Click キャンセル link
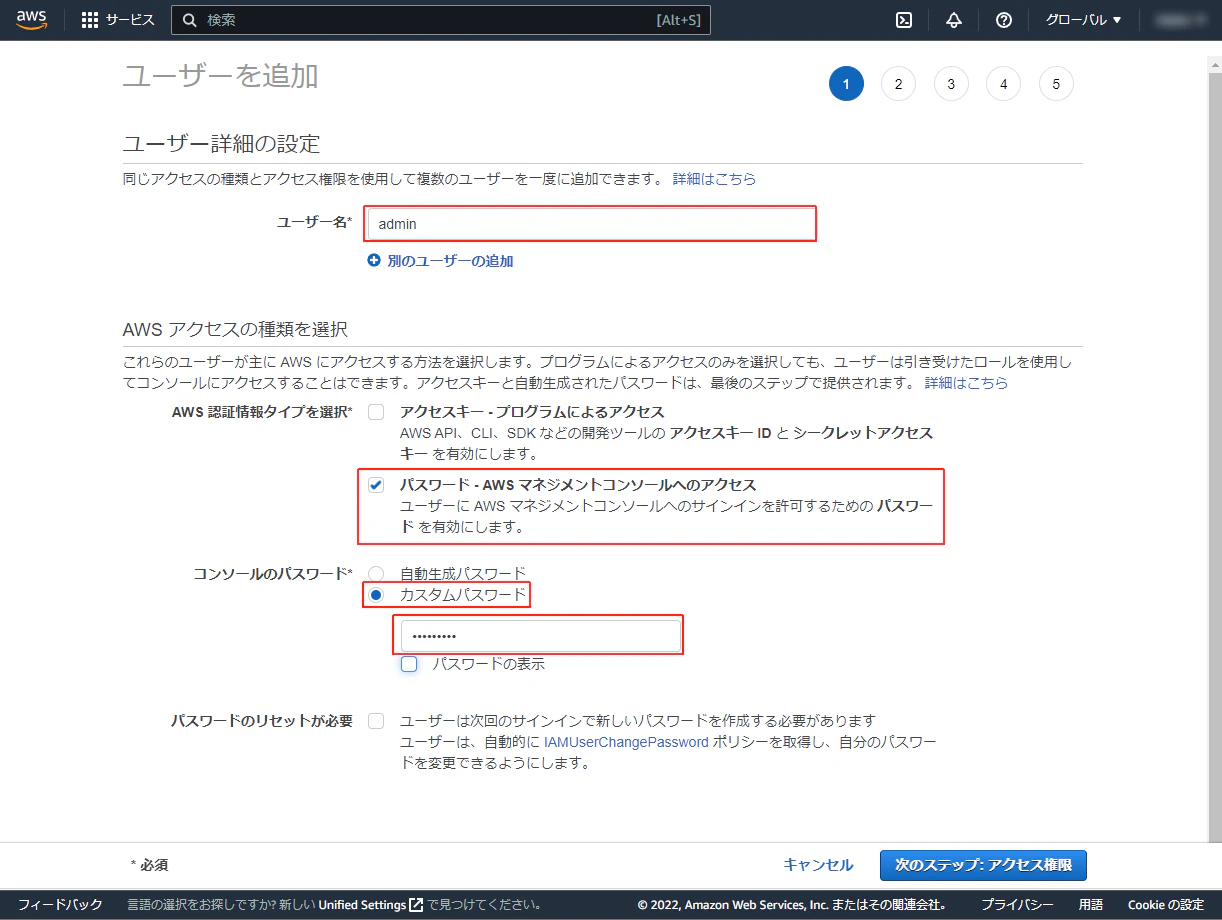The height and width of the screenshot is (920, 1222). 818,865
